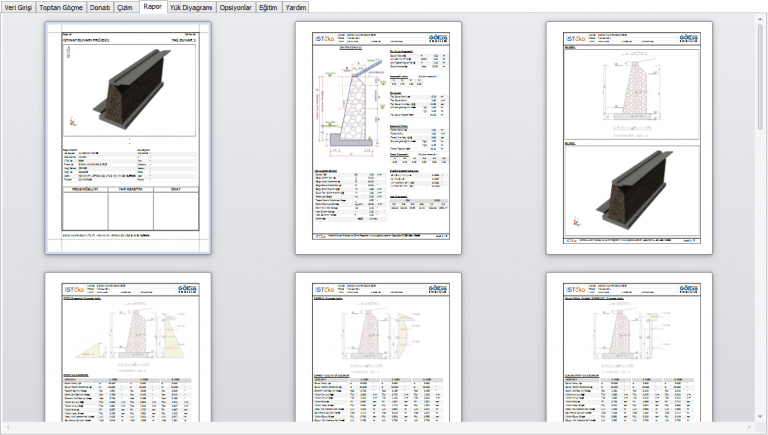Click the horizontal scrollbar right arrow
Screen dimensions: 768x435
tap(751, 428)
